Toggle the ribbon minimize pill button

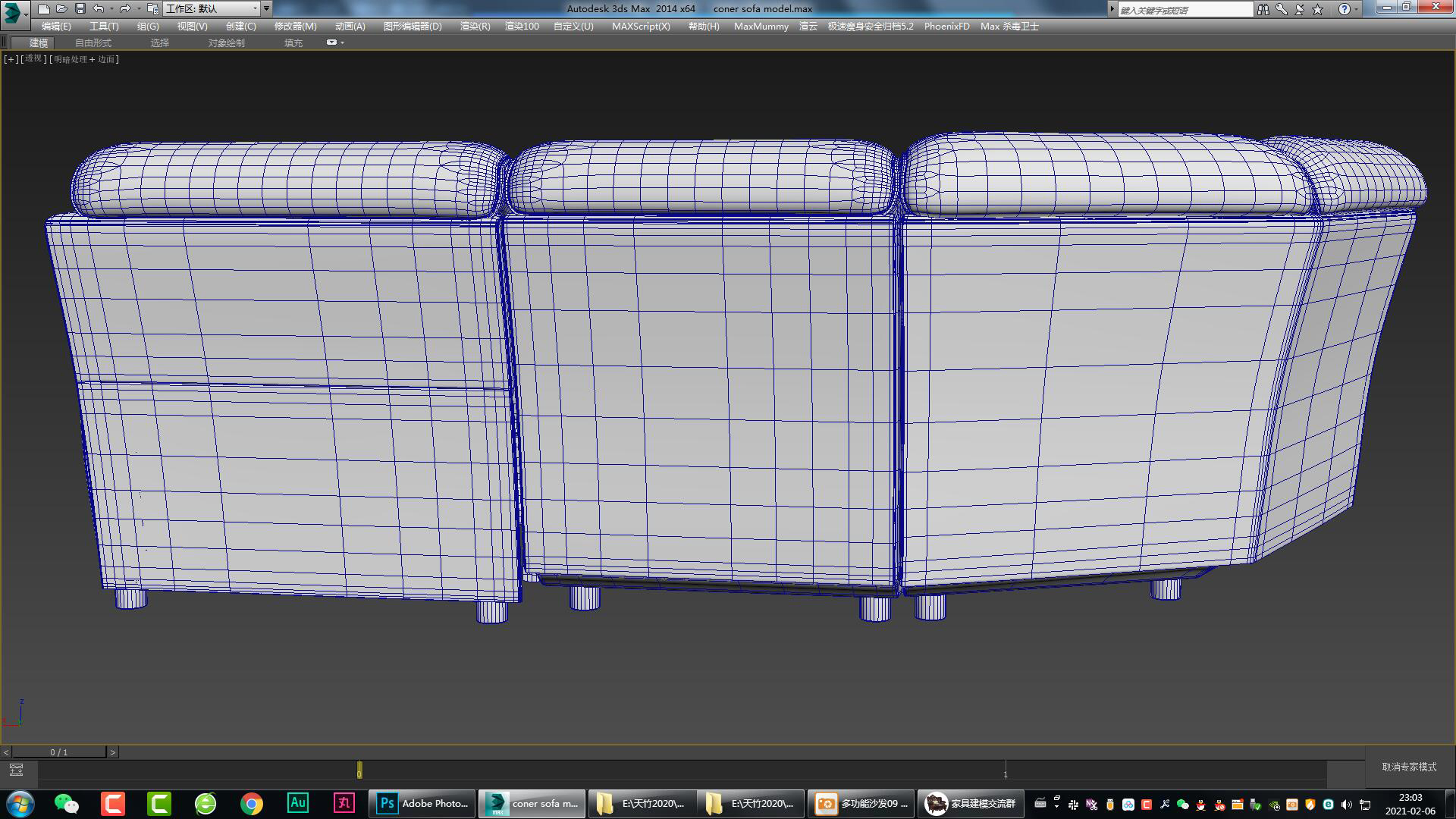click(x=331, y=42)
